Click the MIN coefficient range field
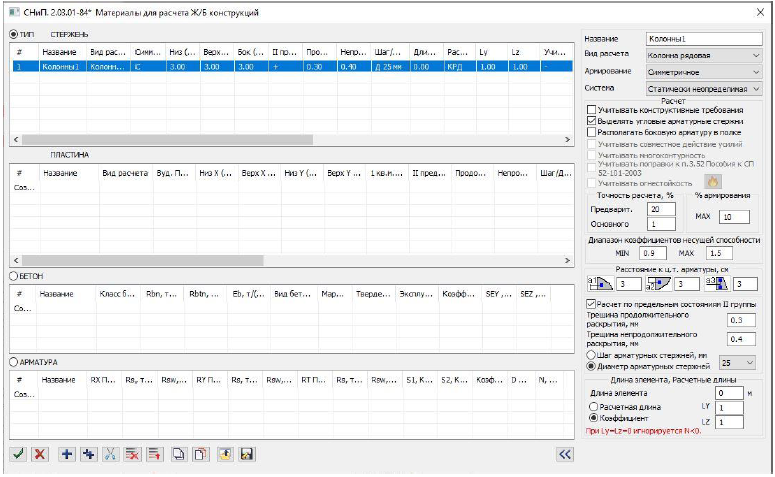 [652, 253]
